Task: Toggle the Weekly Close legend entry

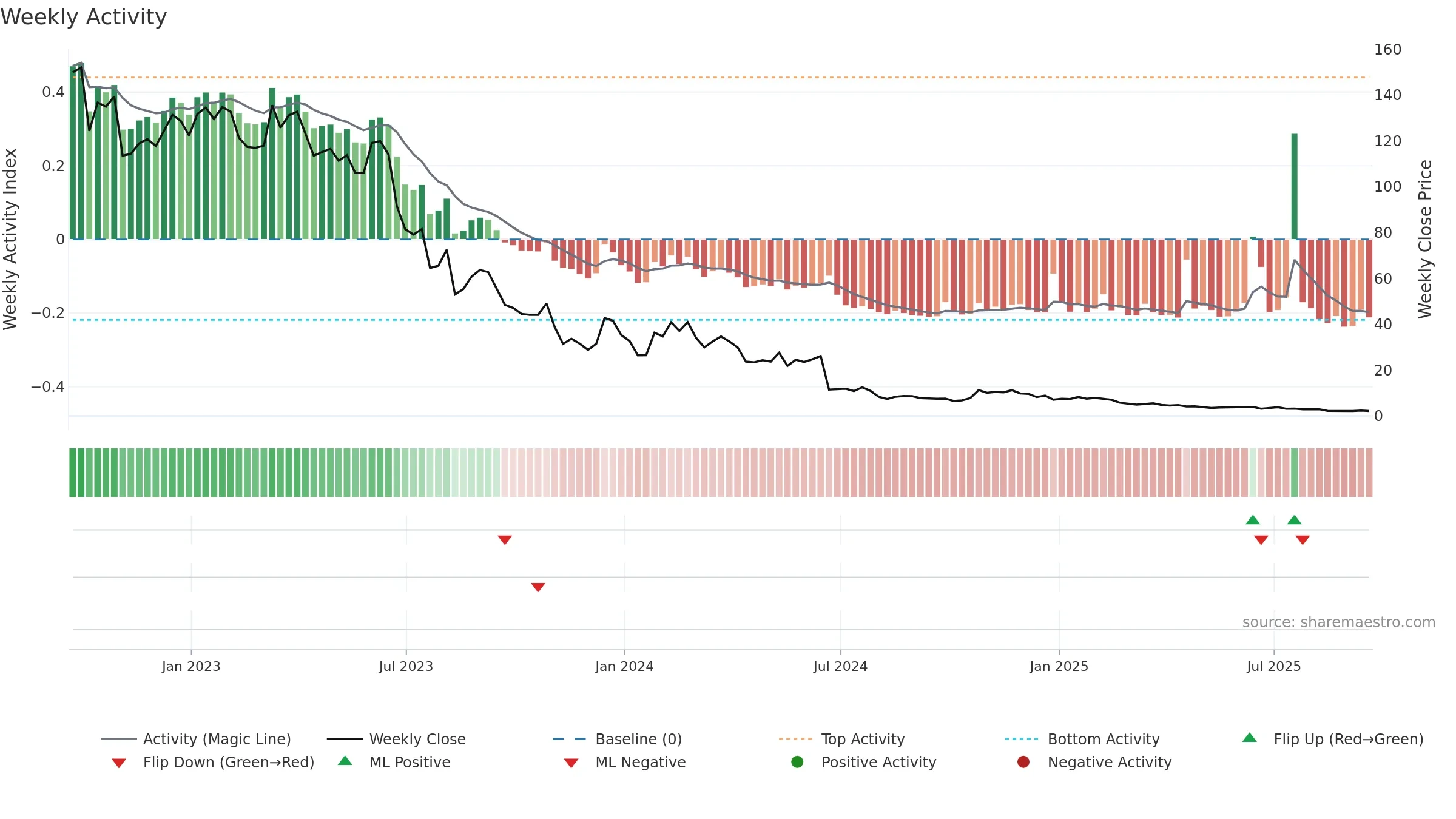Action: coord(396,739)
